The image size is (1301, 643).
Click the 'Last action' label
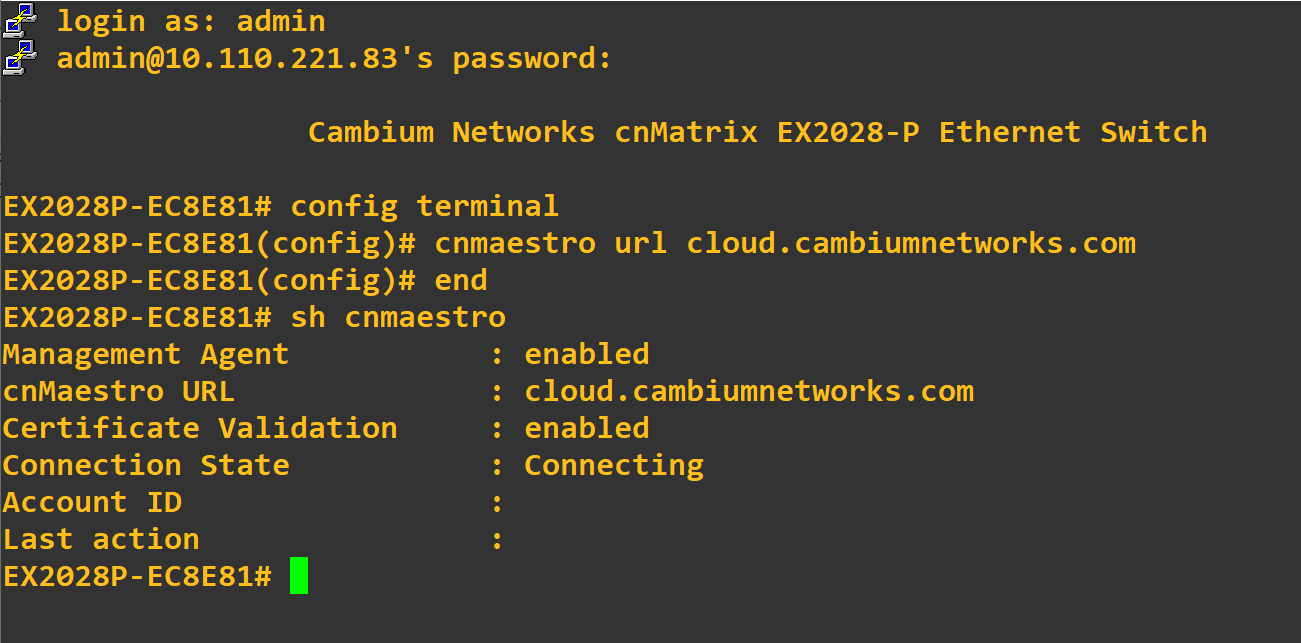(x=101, y=539)
